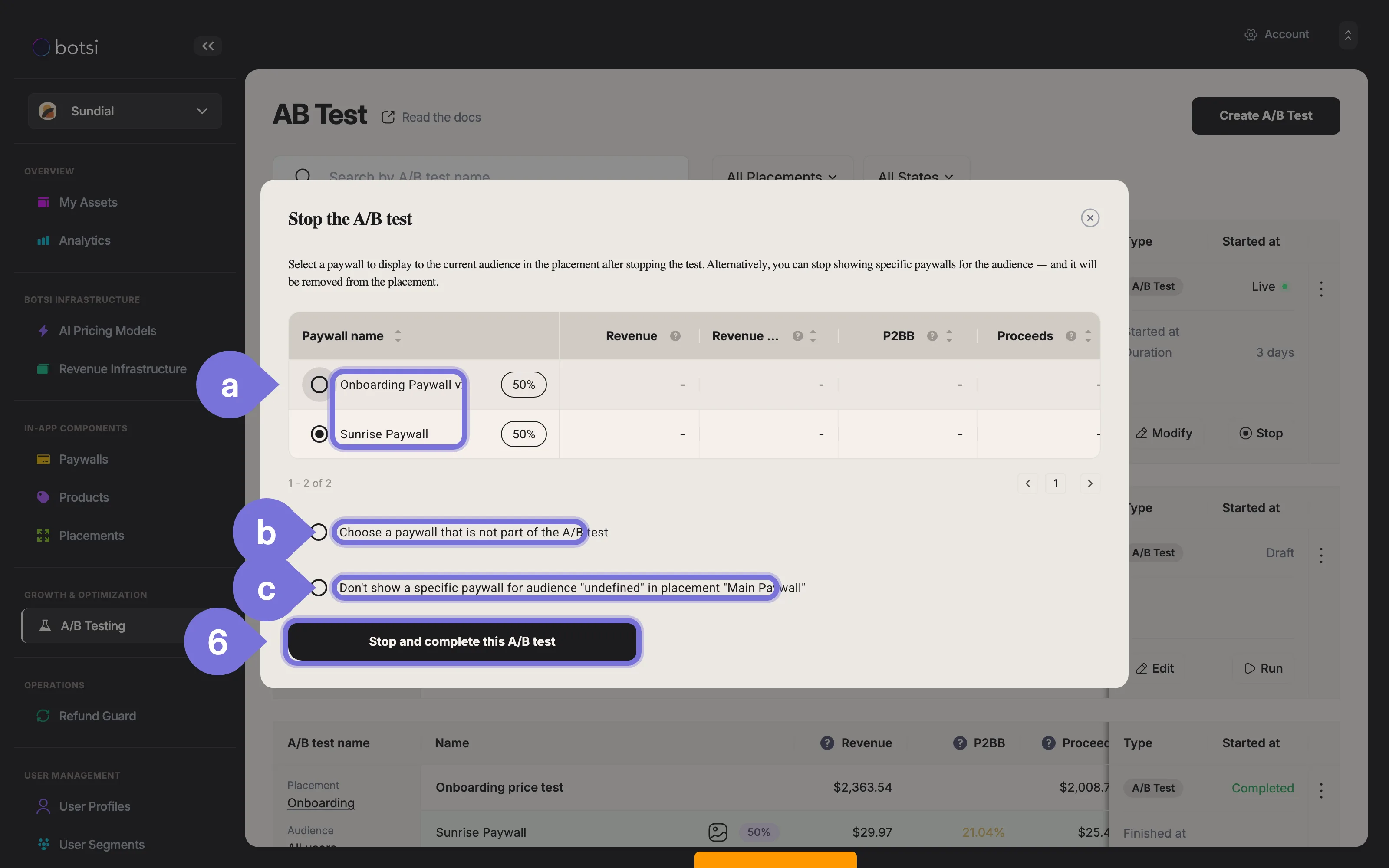
Task: Close the Stop the A/B test dialog
Action: point(1090,218)
